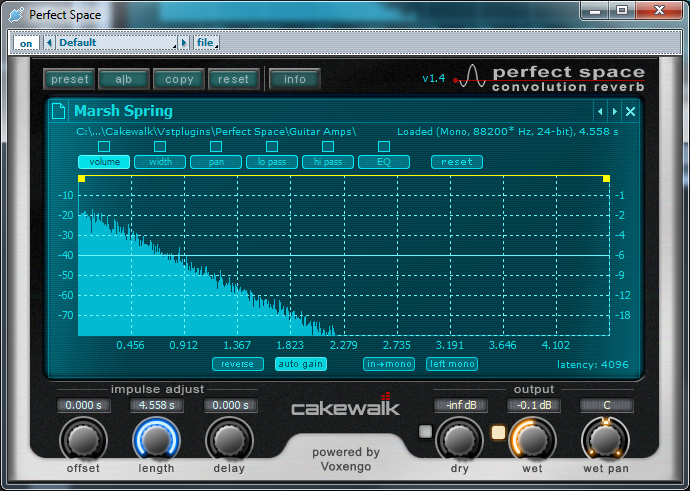Toggle the left mono button
The image size is (690, 491).
coord(452,364)
